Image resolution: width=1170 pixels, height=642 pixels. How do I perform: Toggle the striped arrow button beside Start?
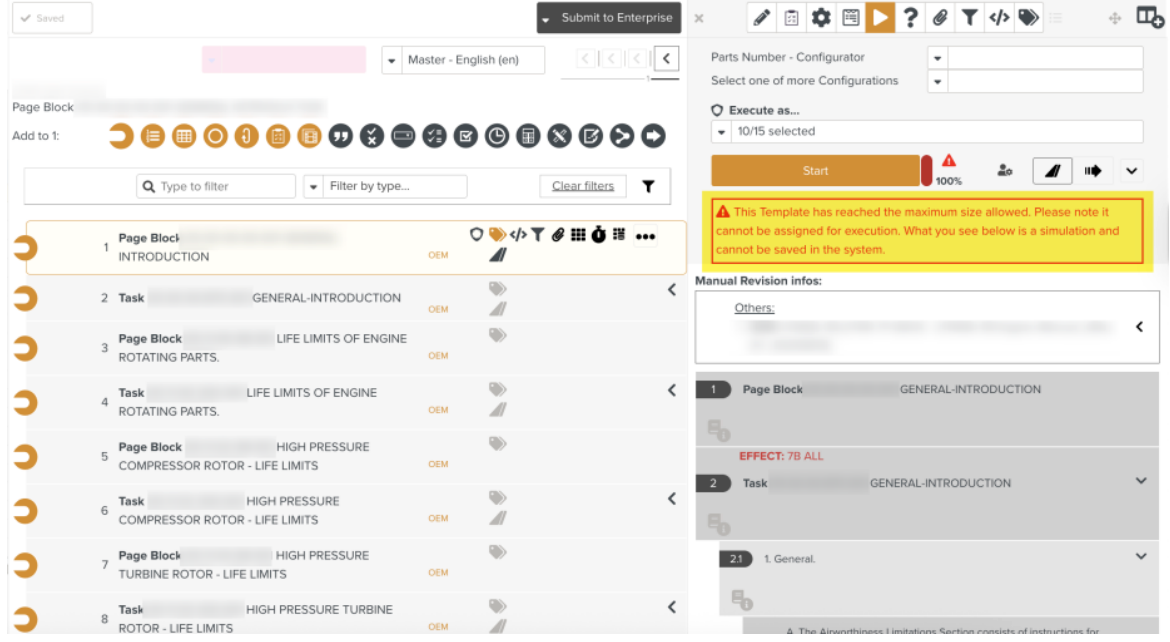coord(1092,171)
